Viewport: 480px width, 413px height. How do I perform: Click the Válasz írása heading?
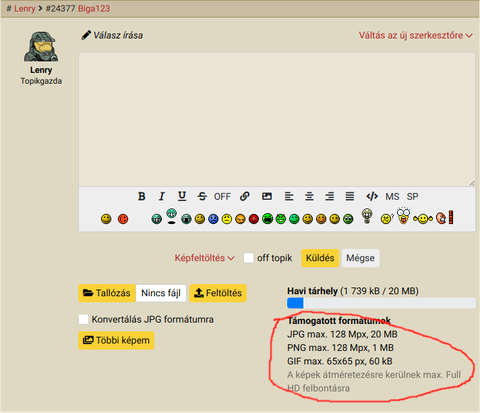(x=112, y=35)
